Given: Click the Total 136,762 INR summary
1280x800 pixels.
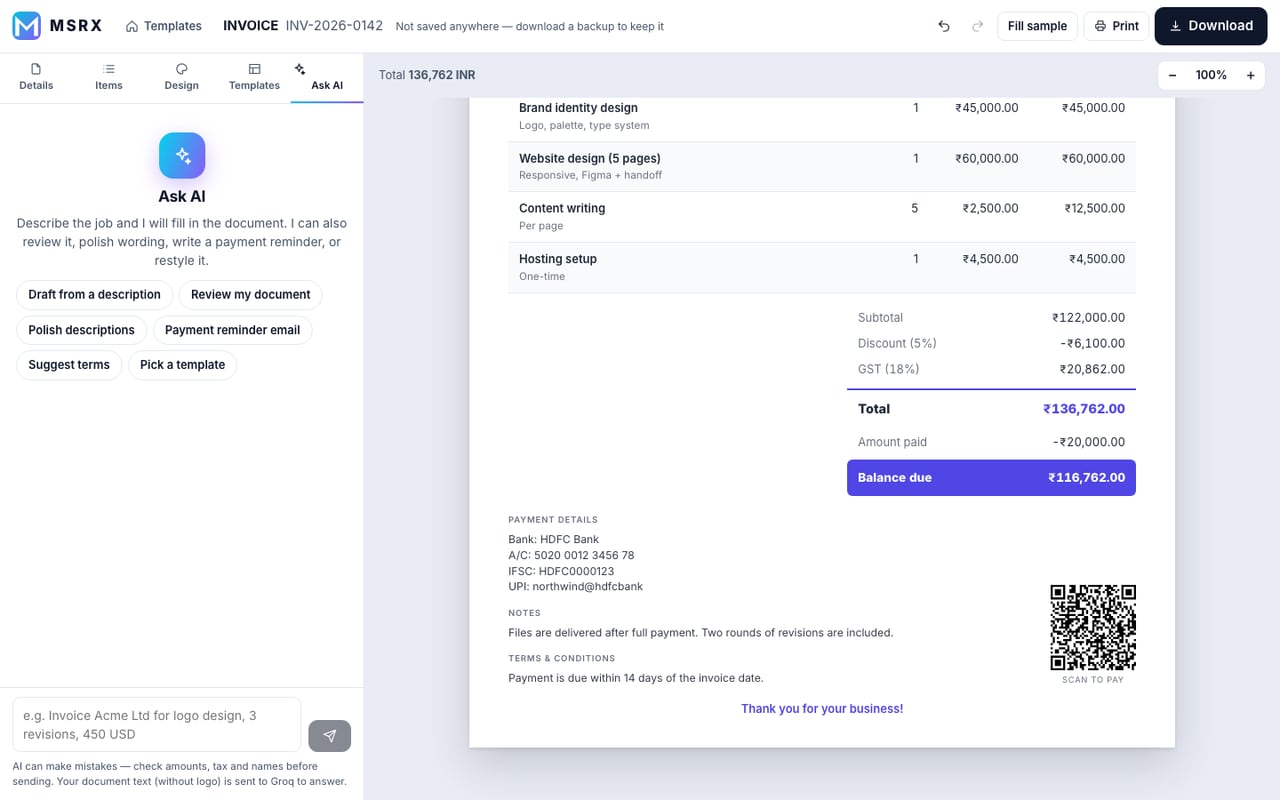Looking at the screenshot, I should [x=427, y=75].
